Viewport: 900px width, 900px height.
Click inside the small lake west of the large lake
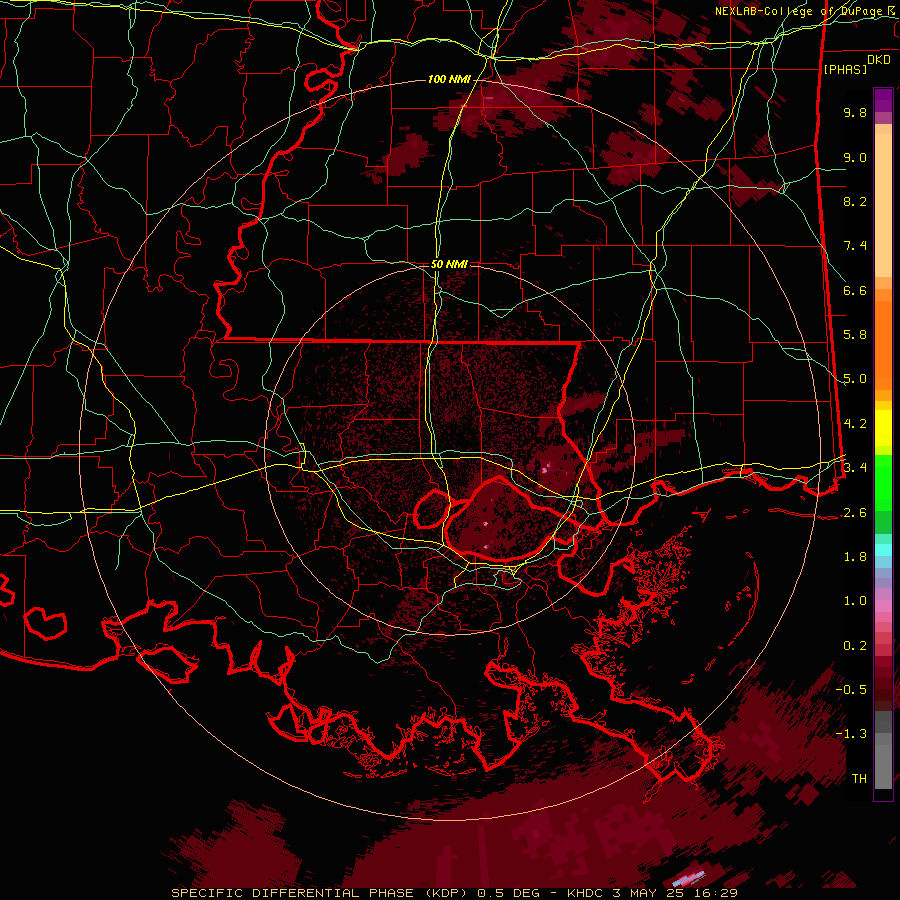pyautogui.click(x=432, y=509)
